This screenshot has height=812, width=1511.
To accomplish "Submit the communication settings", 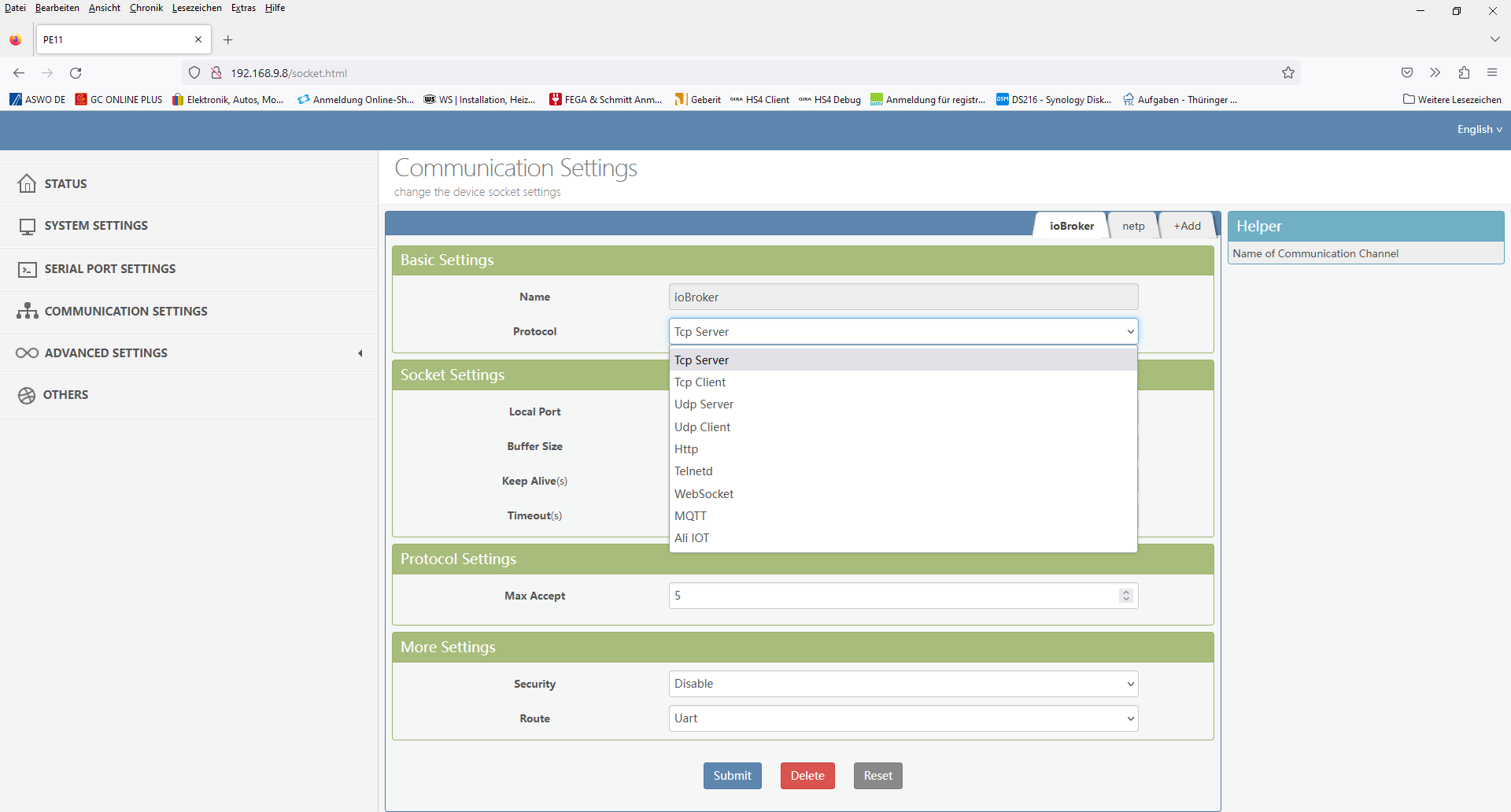I will click(x=732, y=776).
